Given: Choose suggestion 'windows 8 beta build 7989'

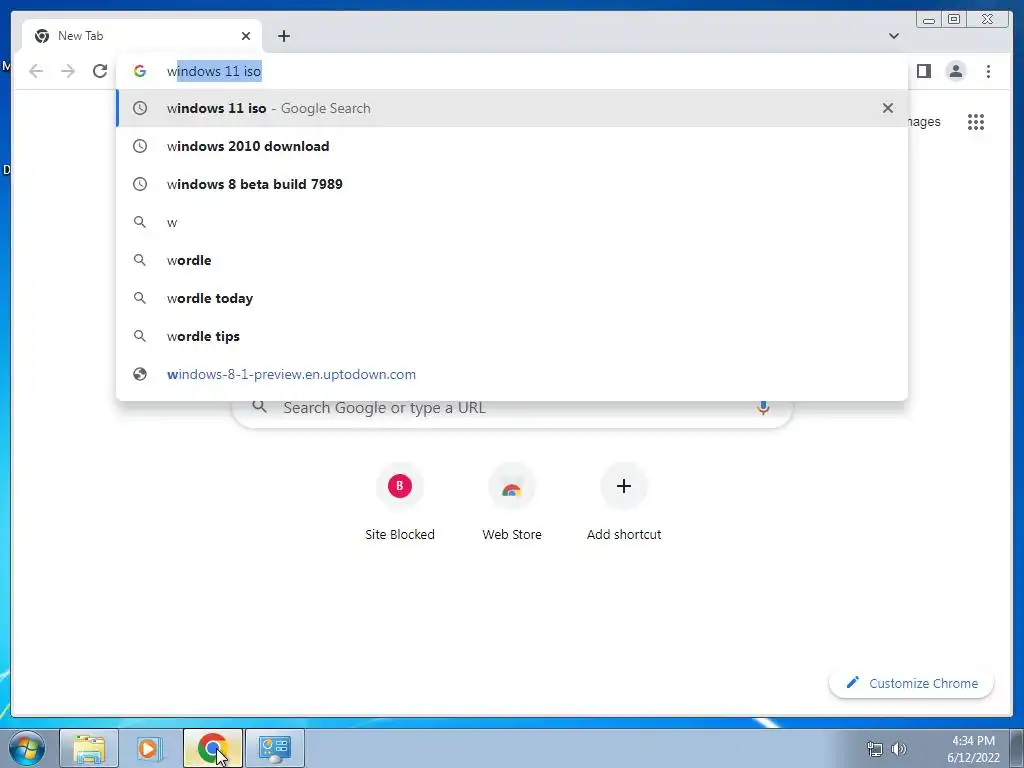Looking at the screenshot, I should pos(512,184).
